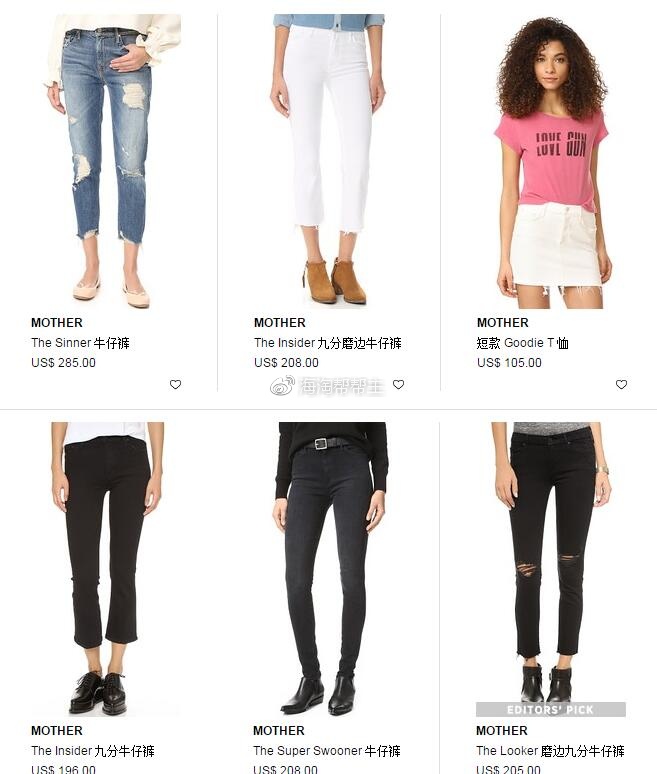This screenshot has height=774, width=657.
Task: Open white Insider cropped jeans photo
Action: (329, 161)
